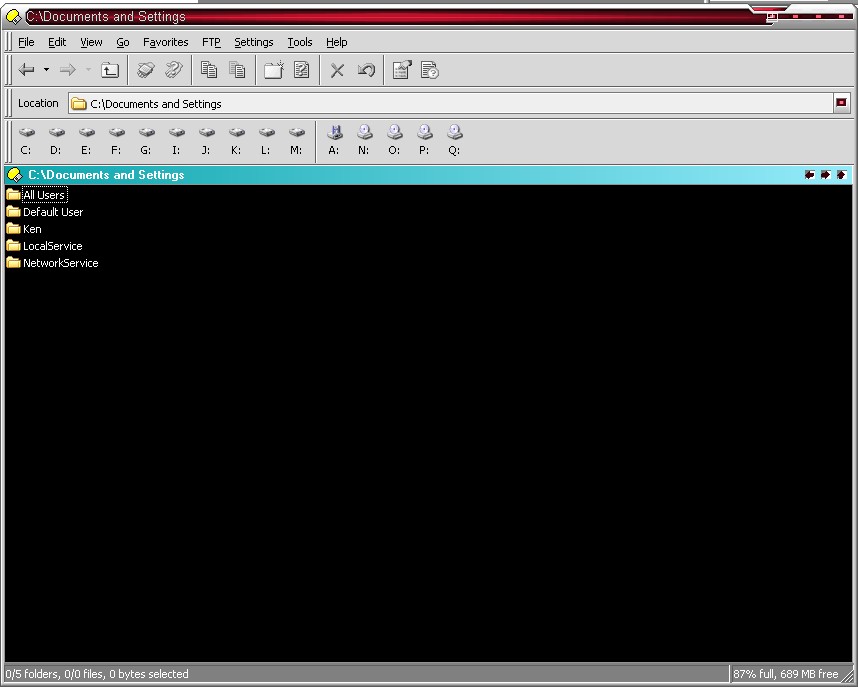Click the Undo arrow toolbar icon
The image size is (858, 687).
pyautogui.click(x=366, y=70)
